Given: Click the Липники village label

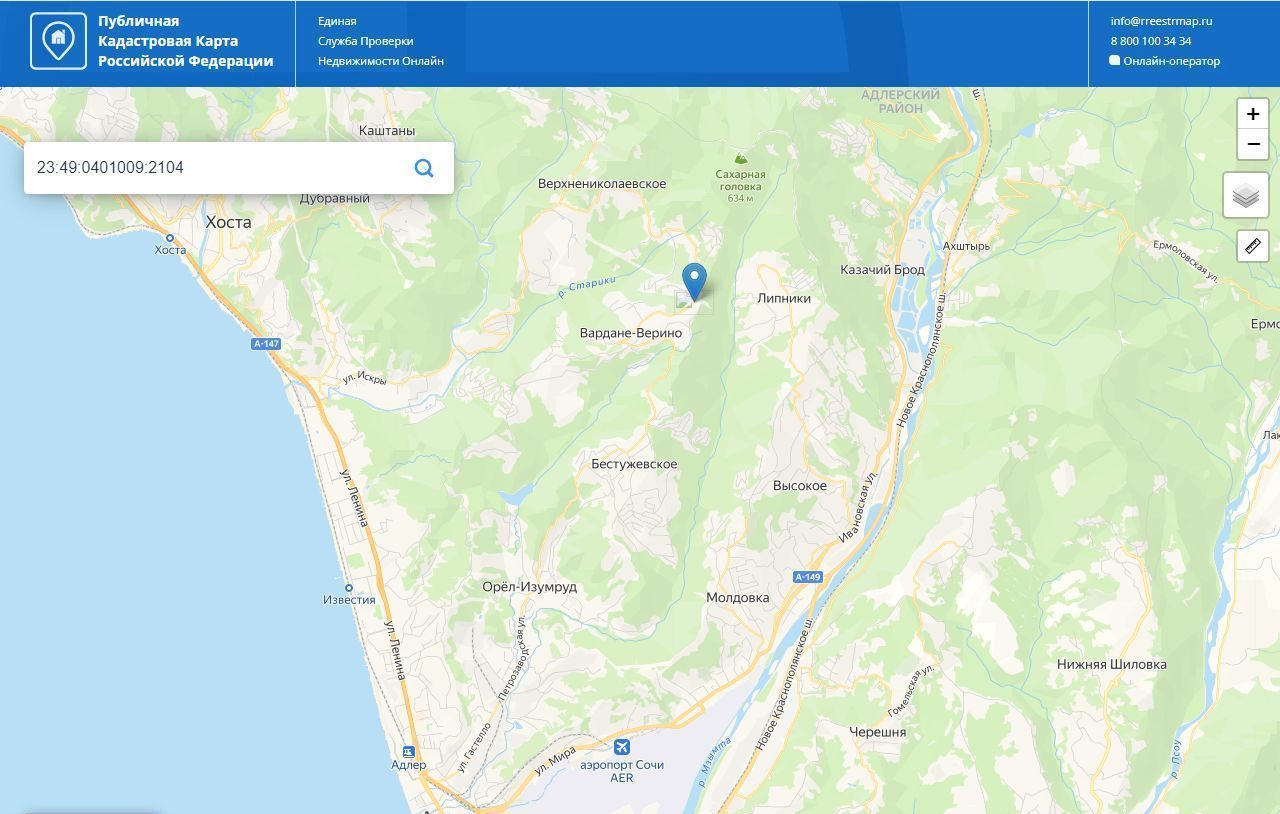Looking at the screenshot, I should tap(784, 298).
